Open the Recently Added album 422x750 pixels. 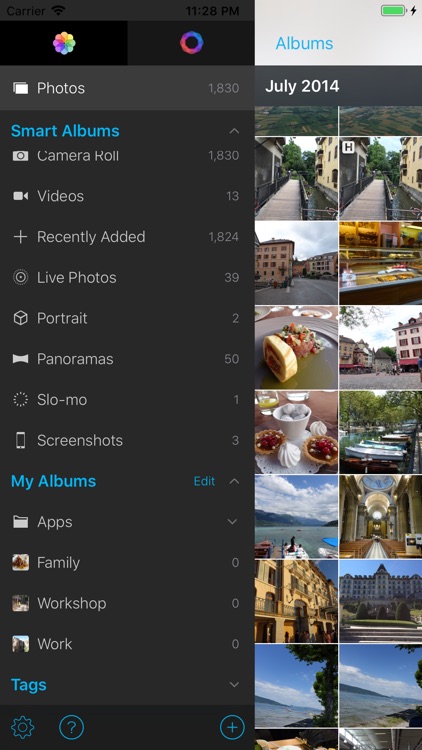tap(127, 237)
